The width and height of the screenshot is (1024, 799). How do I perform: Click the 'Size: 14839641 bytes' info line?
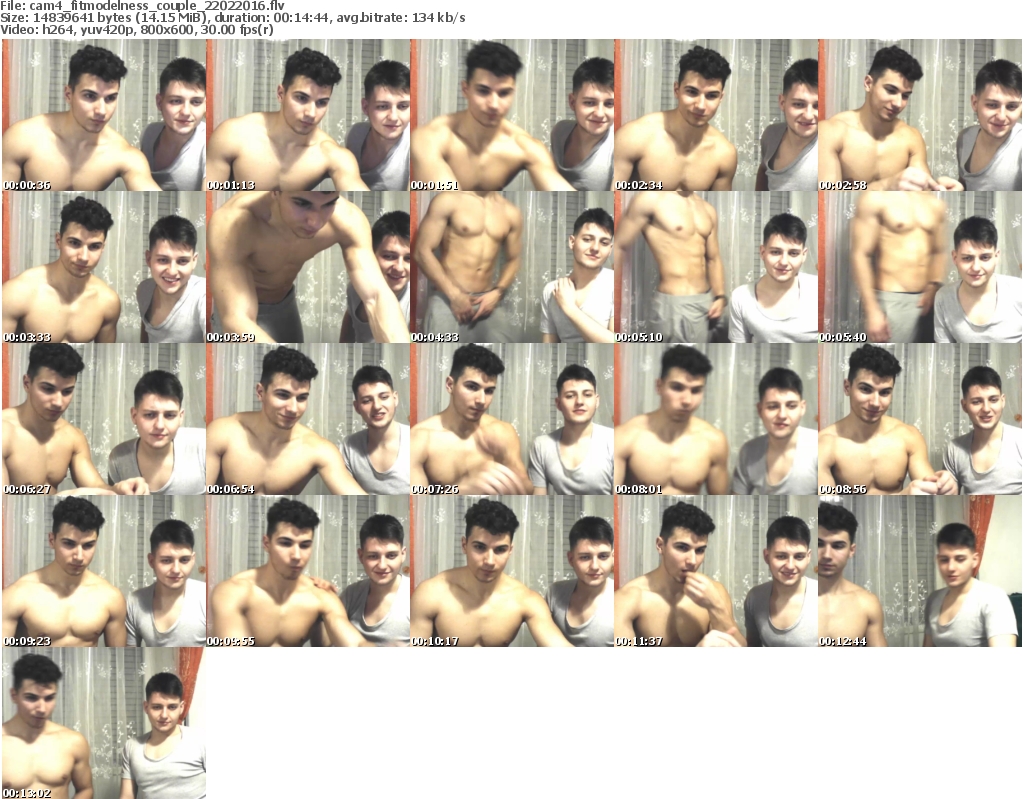coord(232,18)
